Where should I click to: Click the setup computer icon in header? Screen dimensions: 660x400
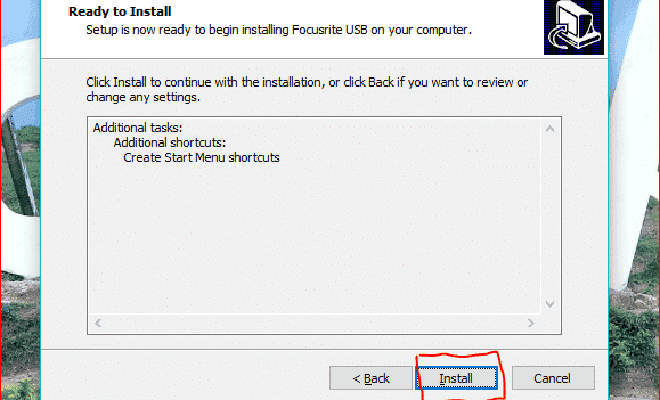point(574,27)
